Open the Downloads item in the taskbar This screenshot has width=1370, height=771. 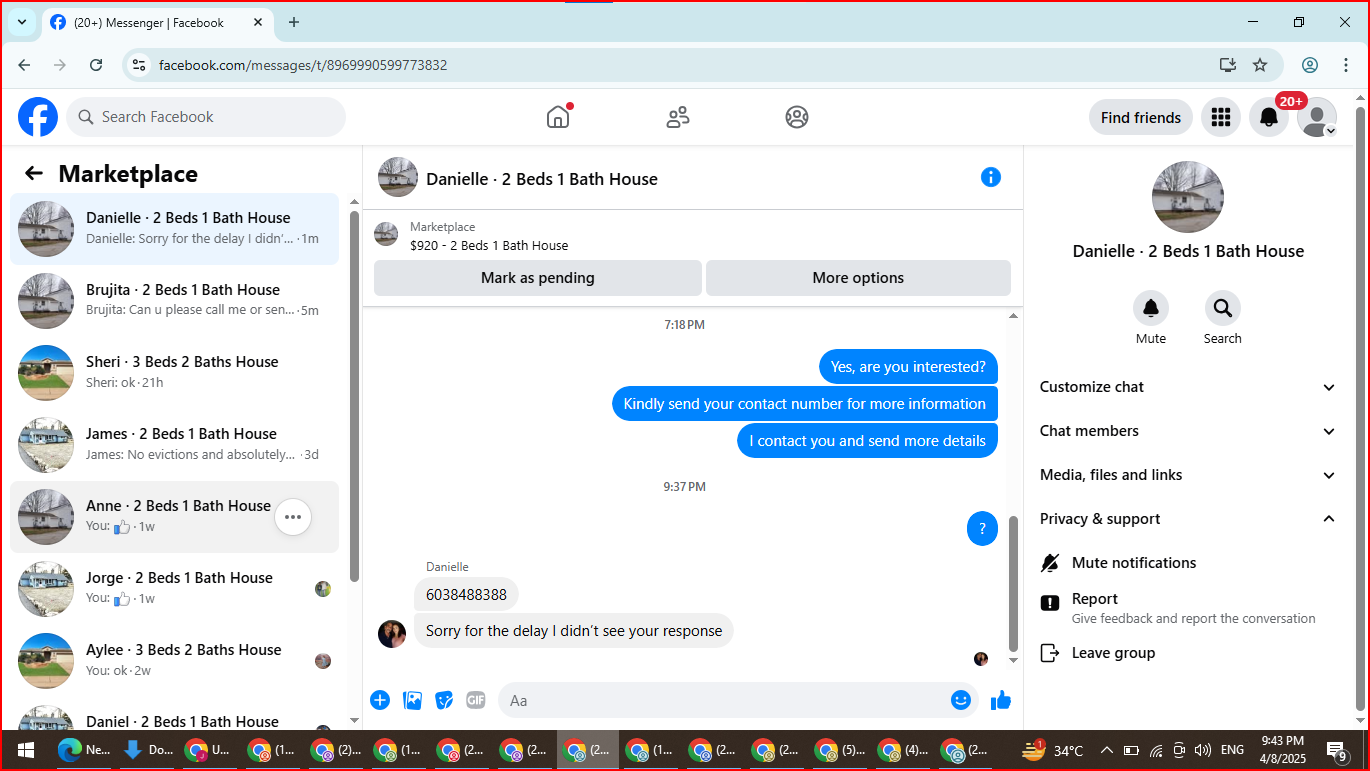coord(147,750)
